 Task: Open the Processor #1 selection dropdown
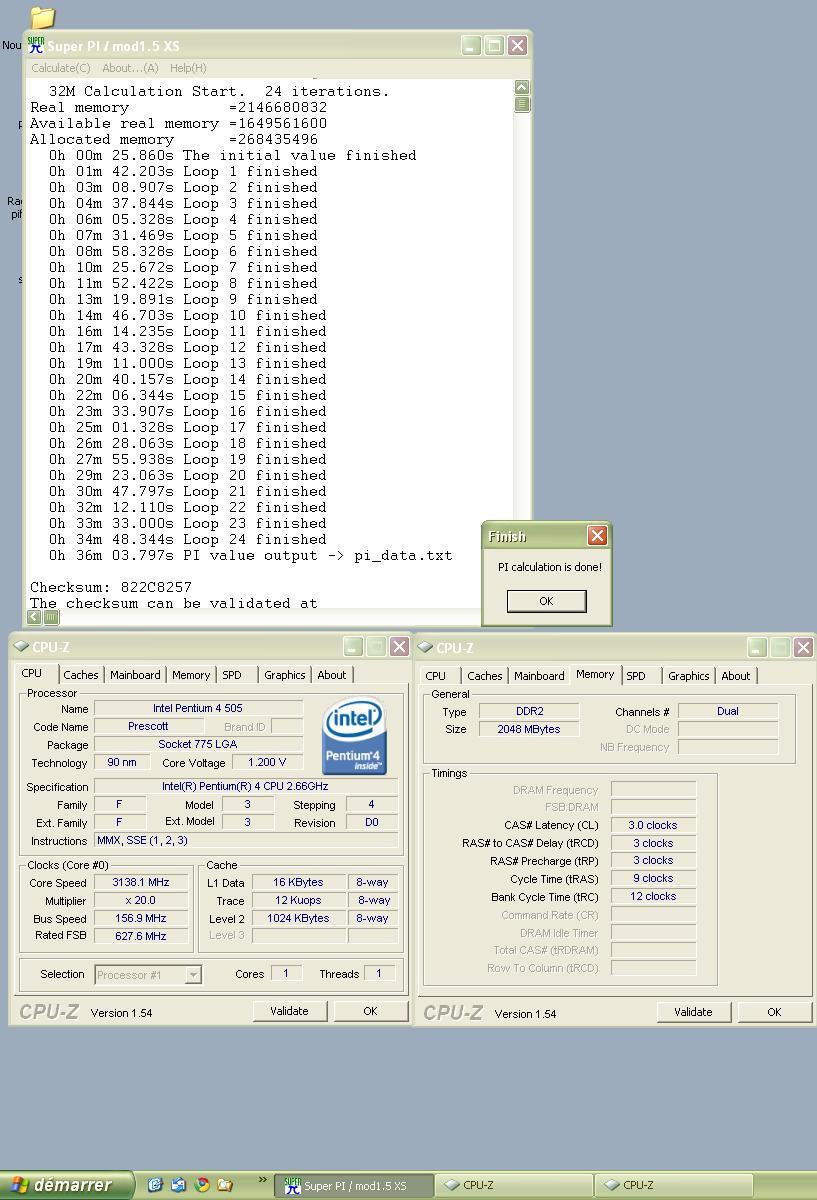[x=148, y=974]
